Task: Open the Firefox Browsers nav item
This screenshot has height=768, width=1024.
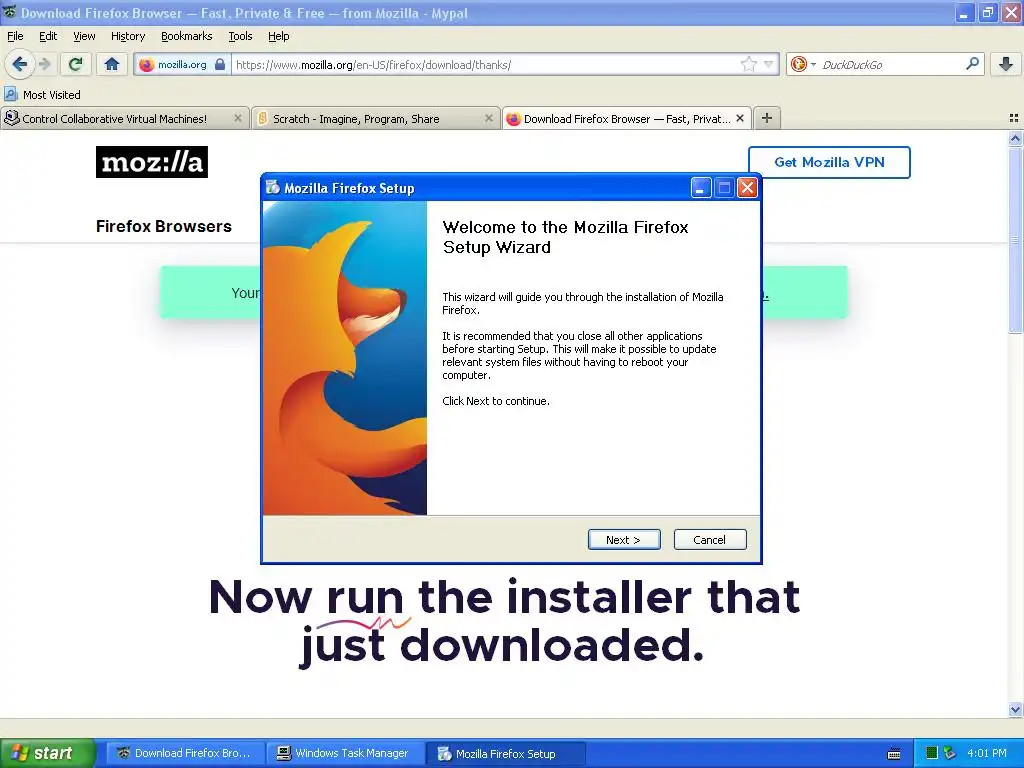Action: pyautogui.click(x=164, y=226)
